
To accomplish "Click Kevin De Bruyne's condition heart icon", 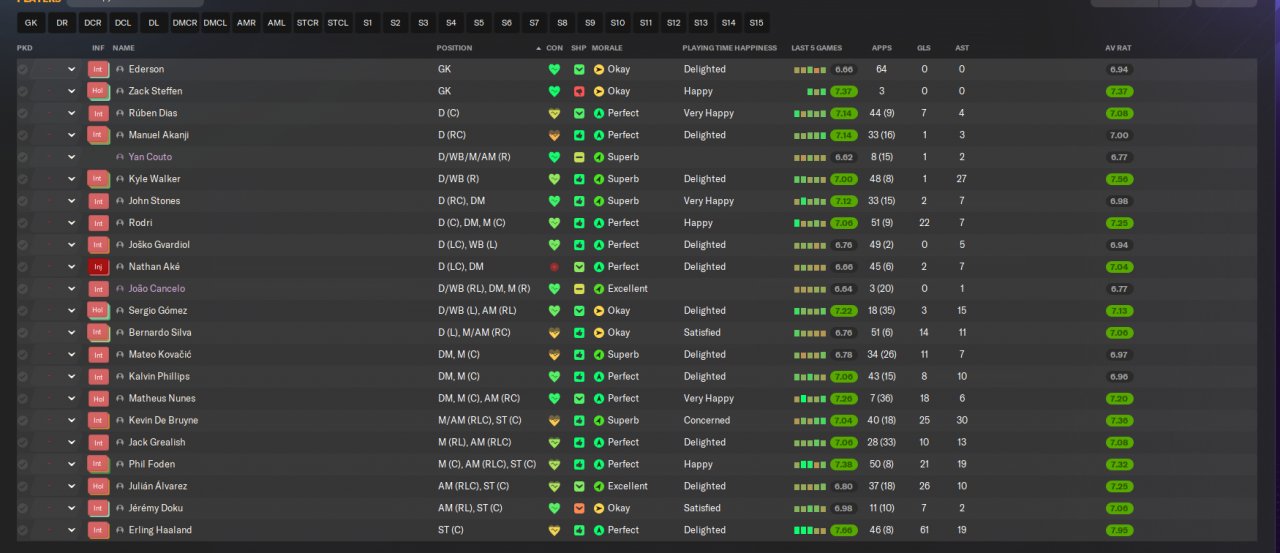I will [554, 420].
